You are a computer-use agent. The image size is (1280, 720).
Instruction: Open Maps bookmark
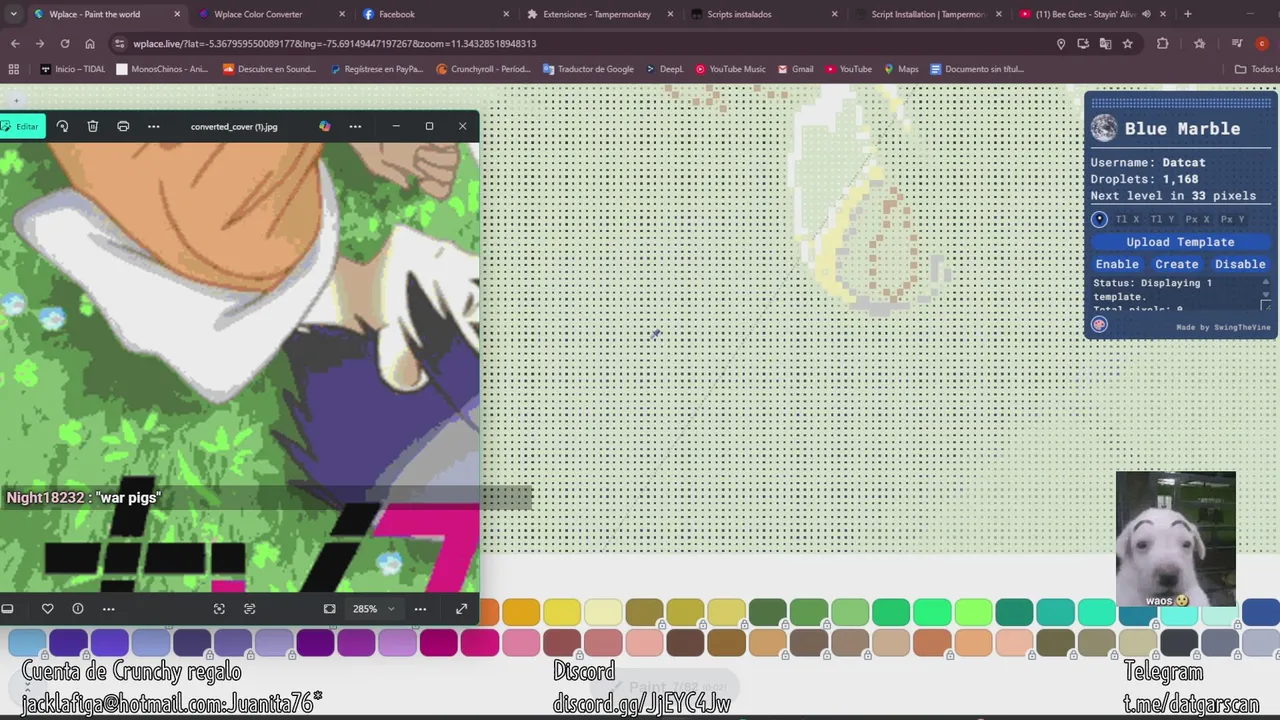click(x=901, y=69)
